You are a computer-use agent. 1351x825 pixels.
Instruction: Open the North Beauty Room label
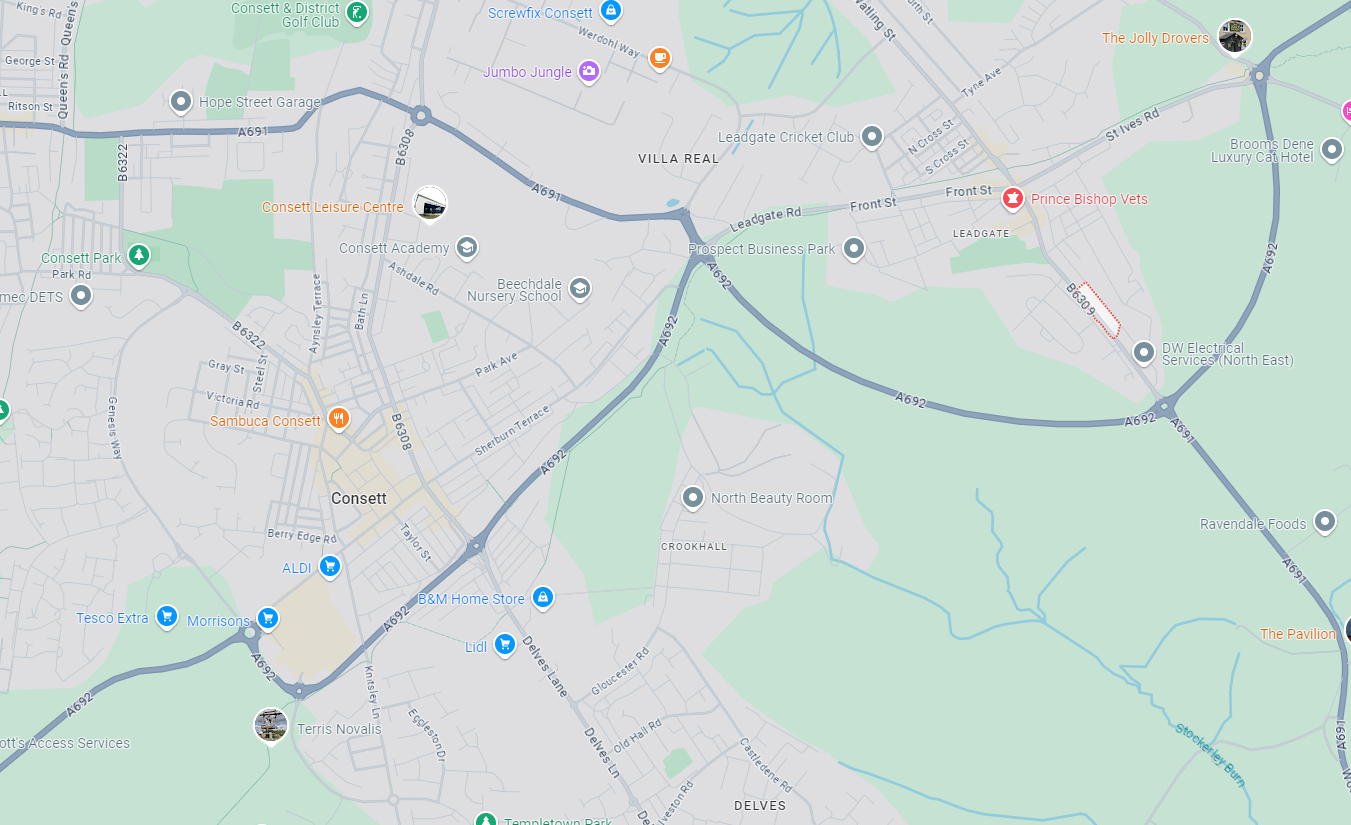click(x=771, y=498)
